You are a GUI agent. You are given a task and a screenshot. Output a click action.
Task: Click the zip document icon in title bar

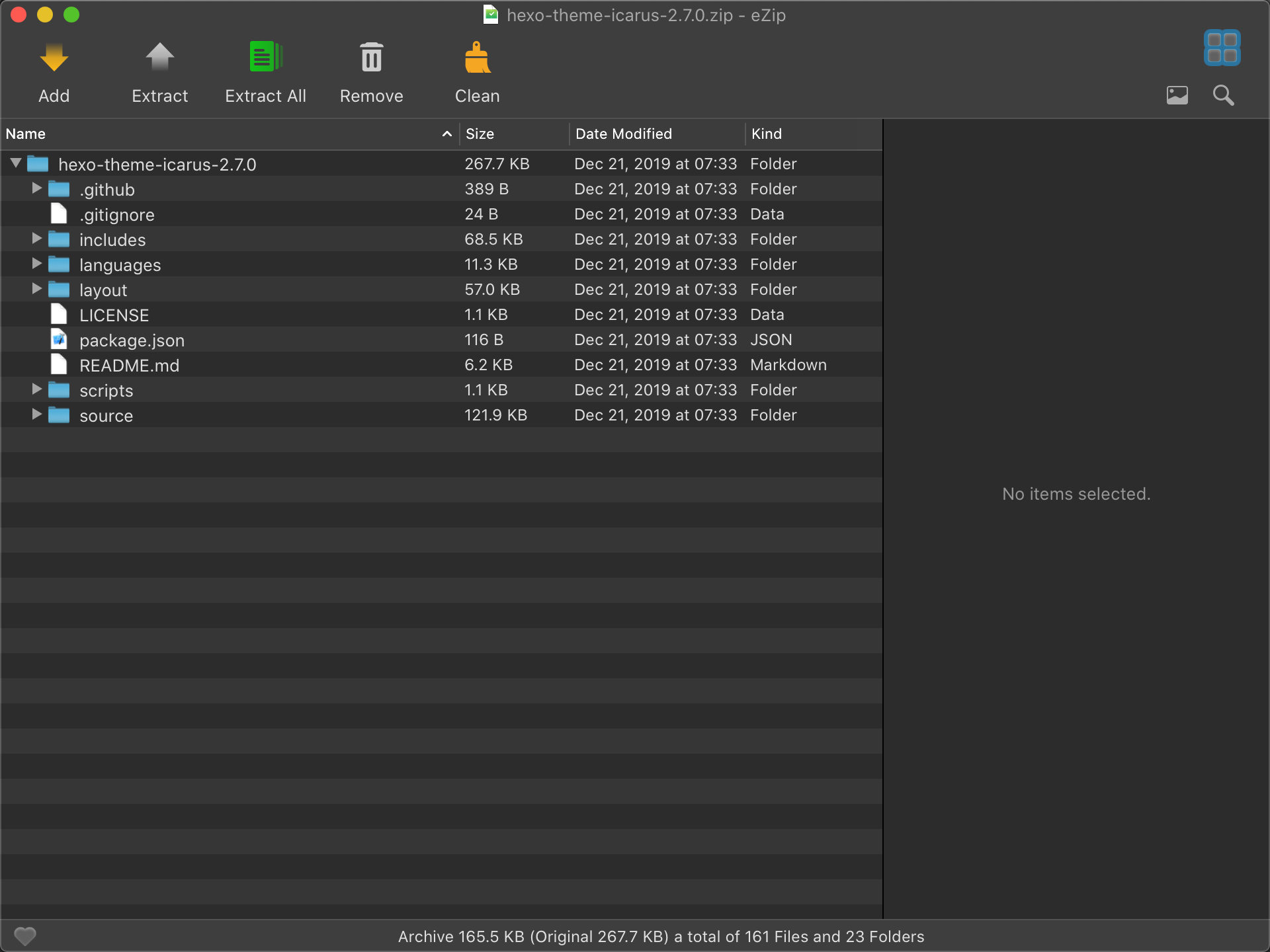click(491, 15)
